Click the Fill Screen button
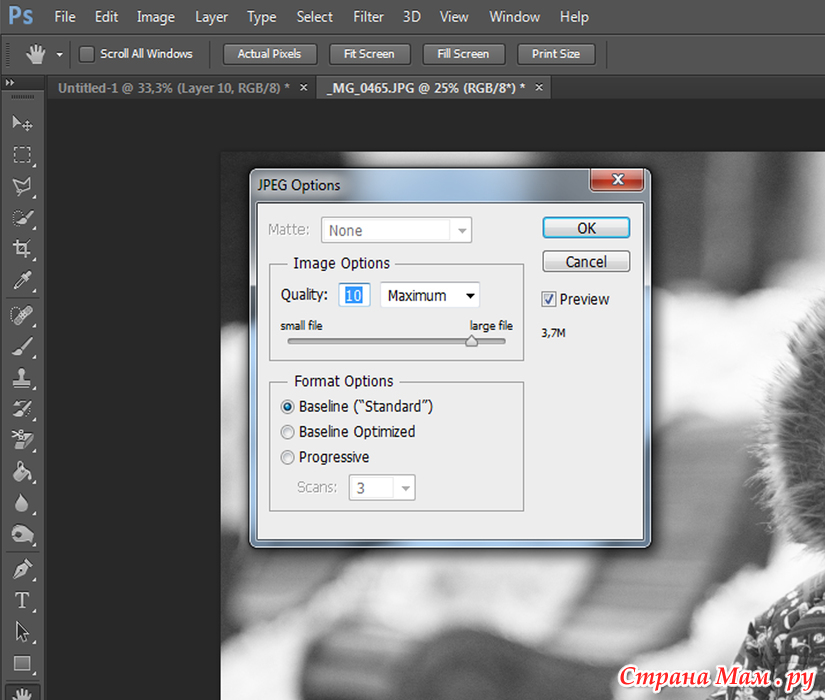The image size is (825, 700). [x=464, y=54]
